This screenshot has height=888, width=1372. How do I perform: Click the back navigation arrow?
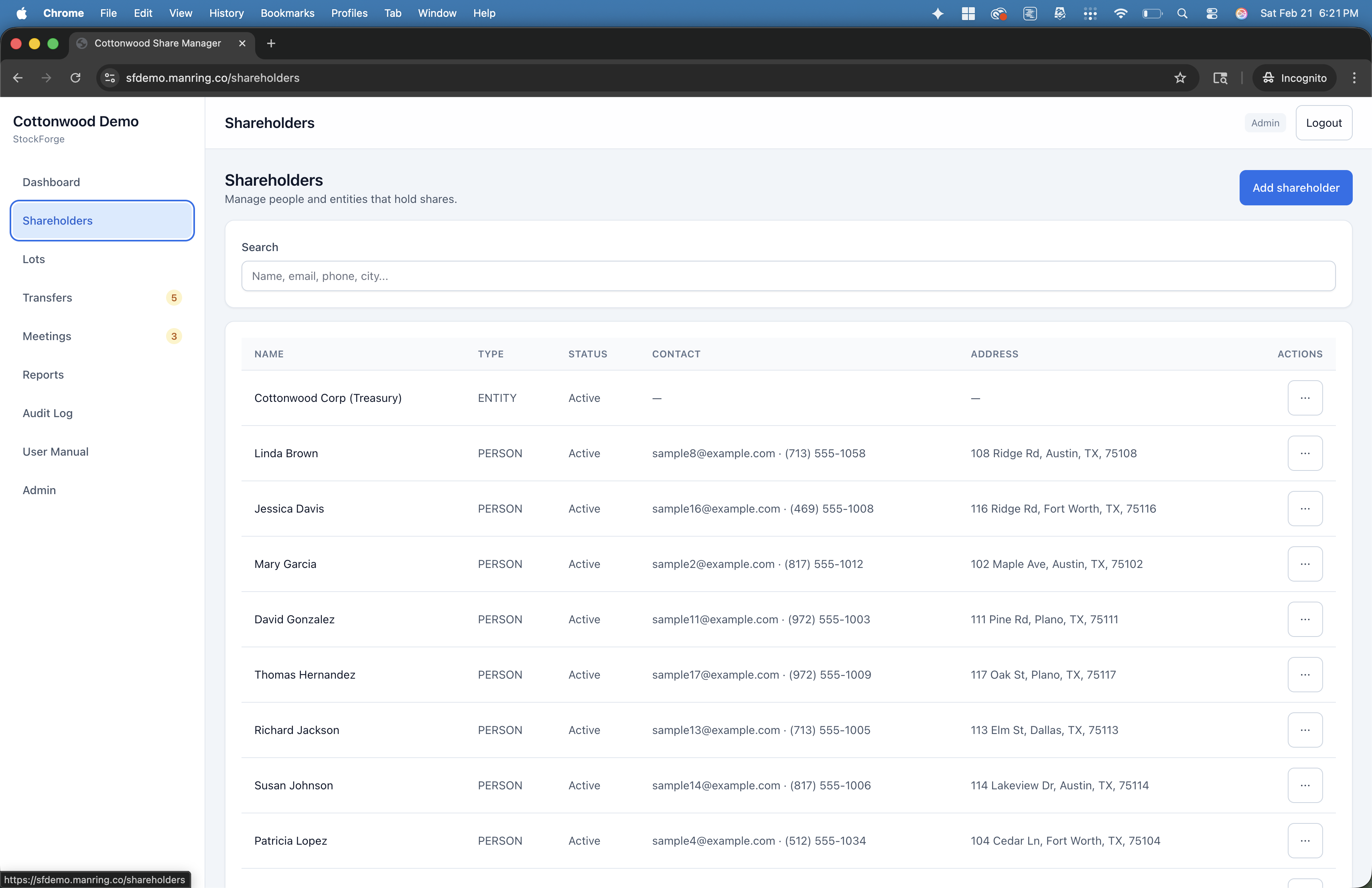[17, 78]
